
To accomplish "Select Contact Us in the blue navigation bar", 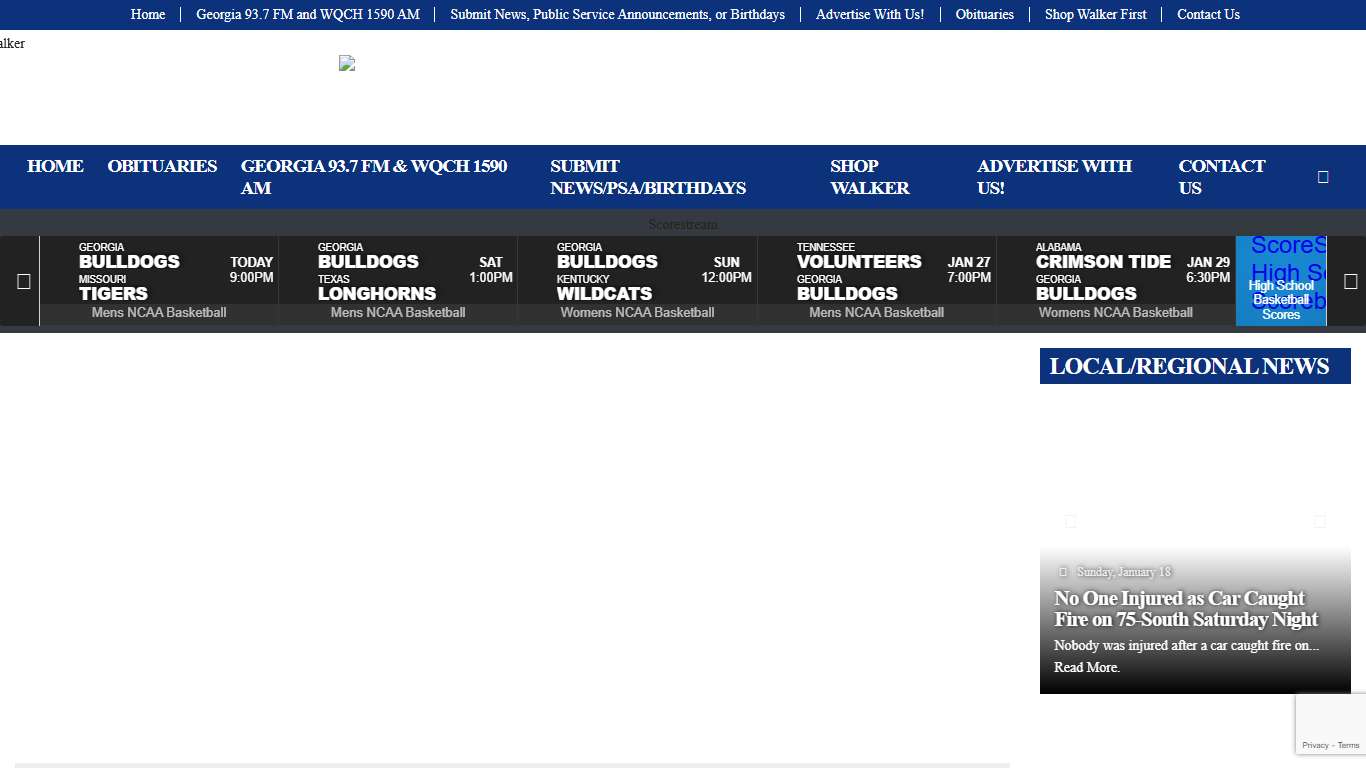I will pyautogui.click(x=1221, y=177).
